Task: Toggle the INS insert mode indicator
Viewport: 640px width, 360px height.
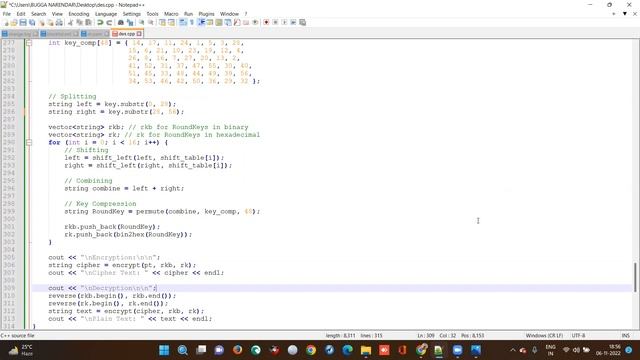Action: click(625, 336)
